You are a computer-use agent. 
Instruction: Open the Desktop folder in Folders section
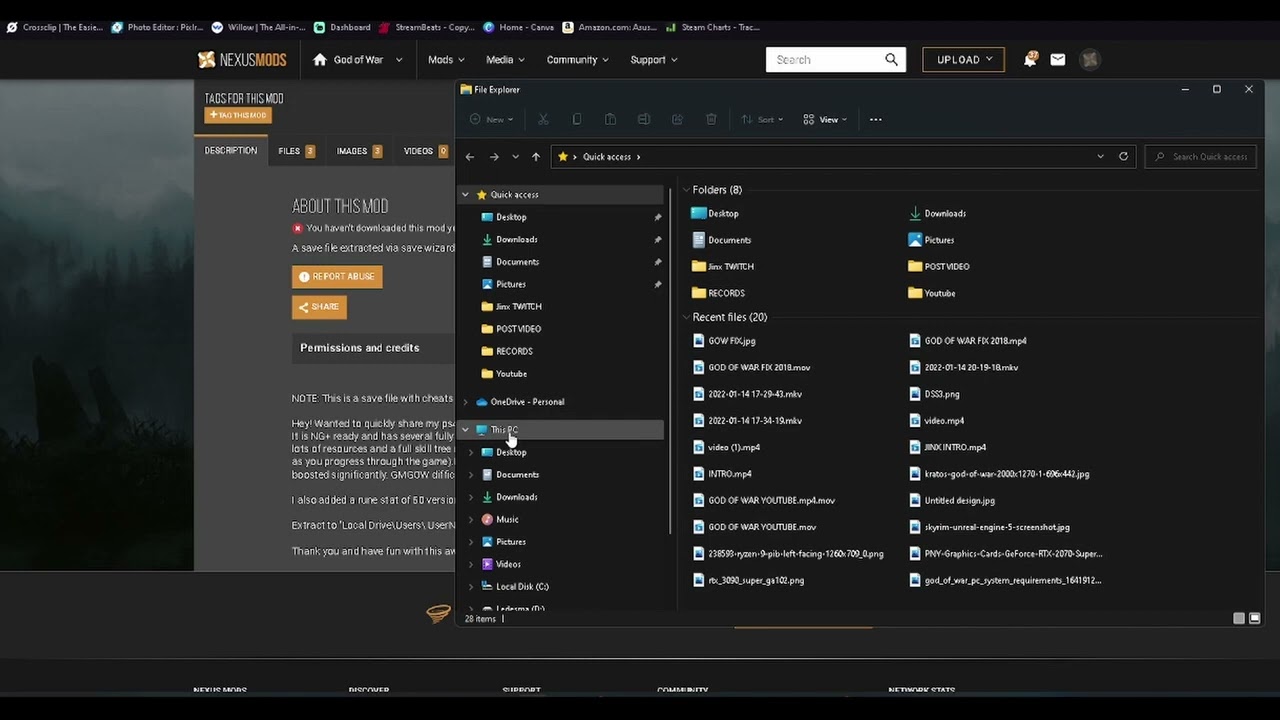715,213
